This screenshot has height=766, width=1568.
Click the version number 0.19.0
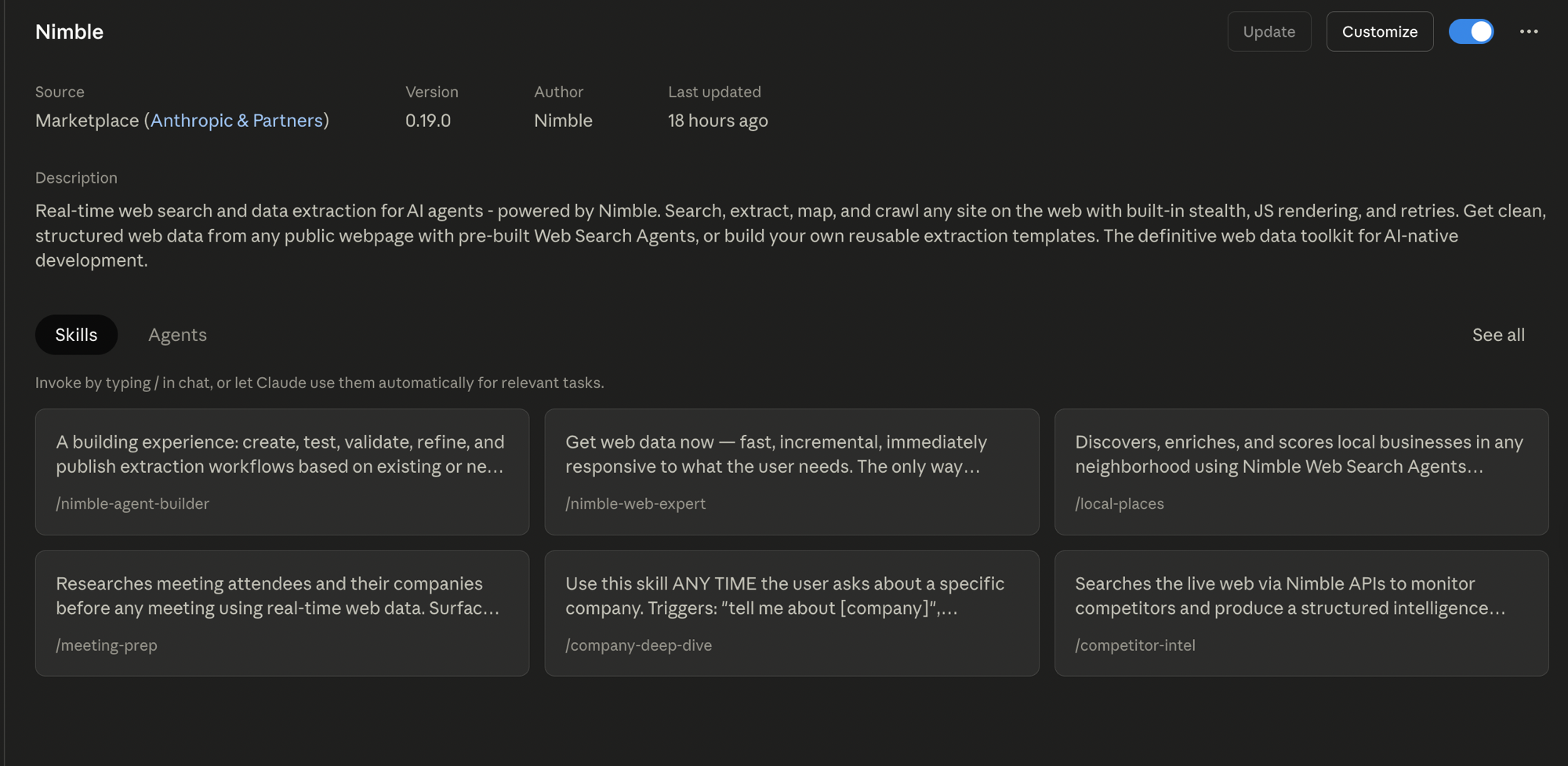click(428, 120)
